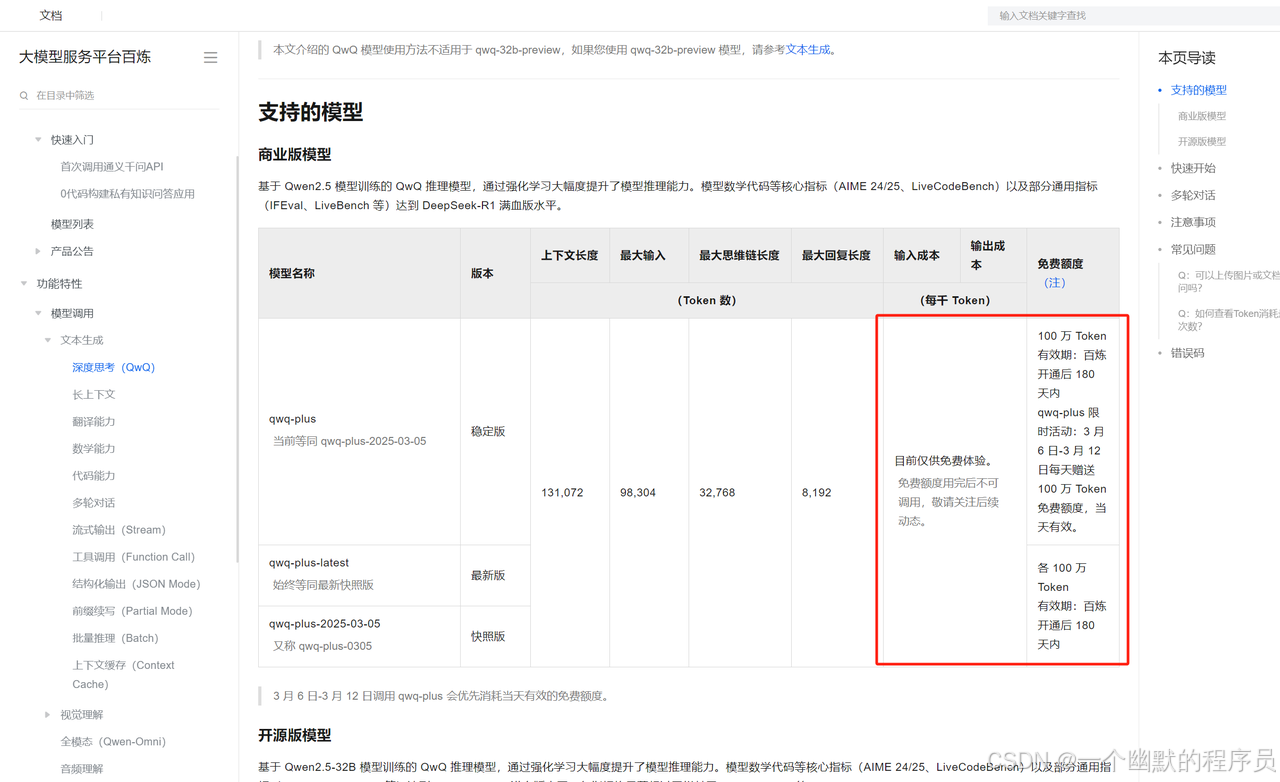Open 模型列表 in the sidebar
The image size is (1280, 782).
tap(72, 224)
